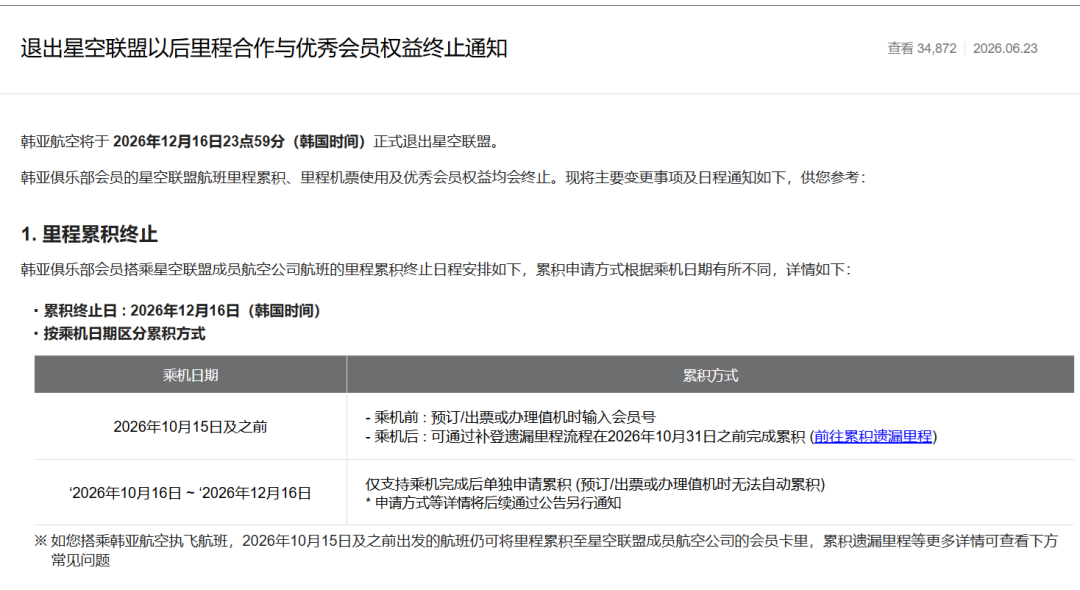Click the line 仅支持乘机完成后单独申请累积
The width and height of the screenshot is (1080, 590).
(595, 484)
